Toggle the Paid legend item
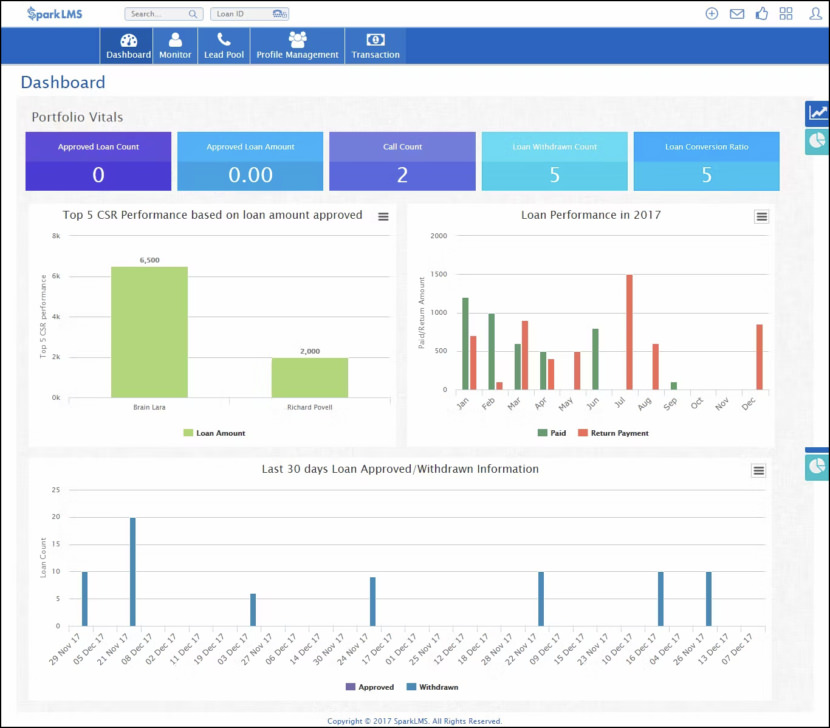This screenshot has height=728, width=830. pyautogui.click(x=552, y=433)
